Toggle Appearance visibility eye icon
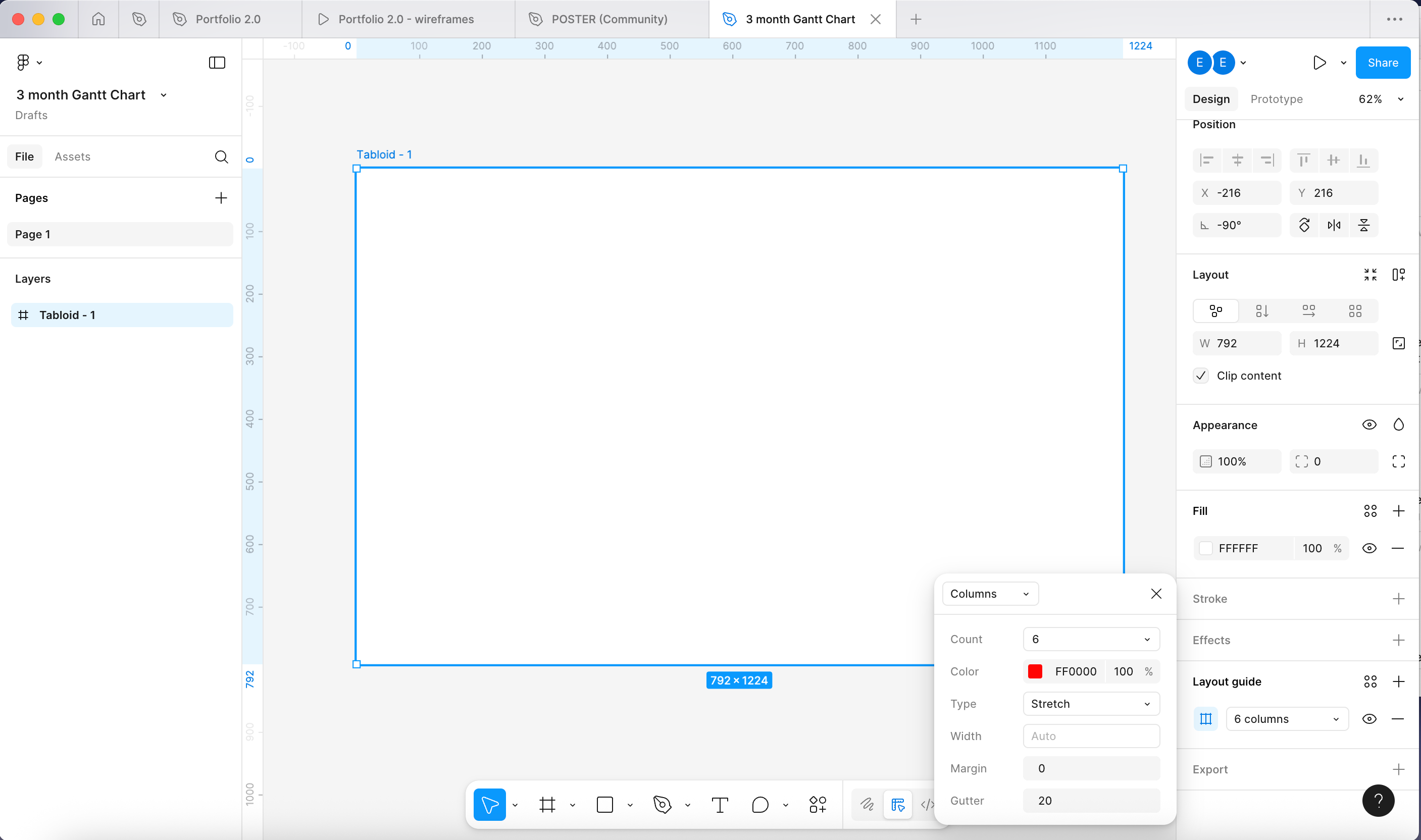1421x840 pixels. click(1369, 425)
